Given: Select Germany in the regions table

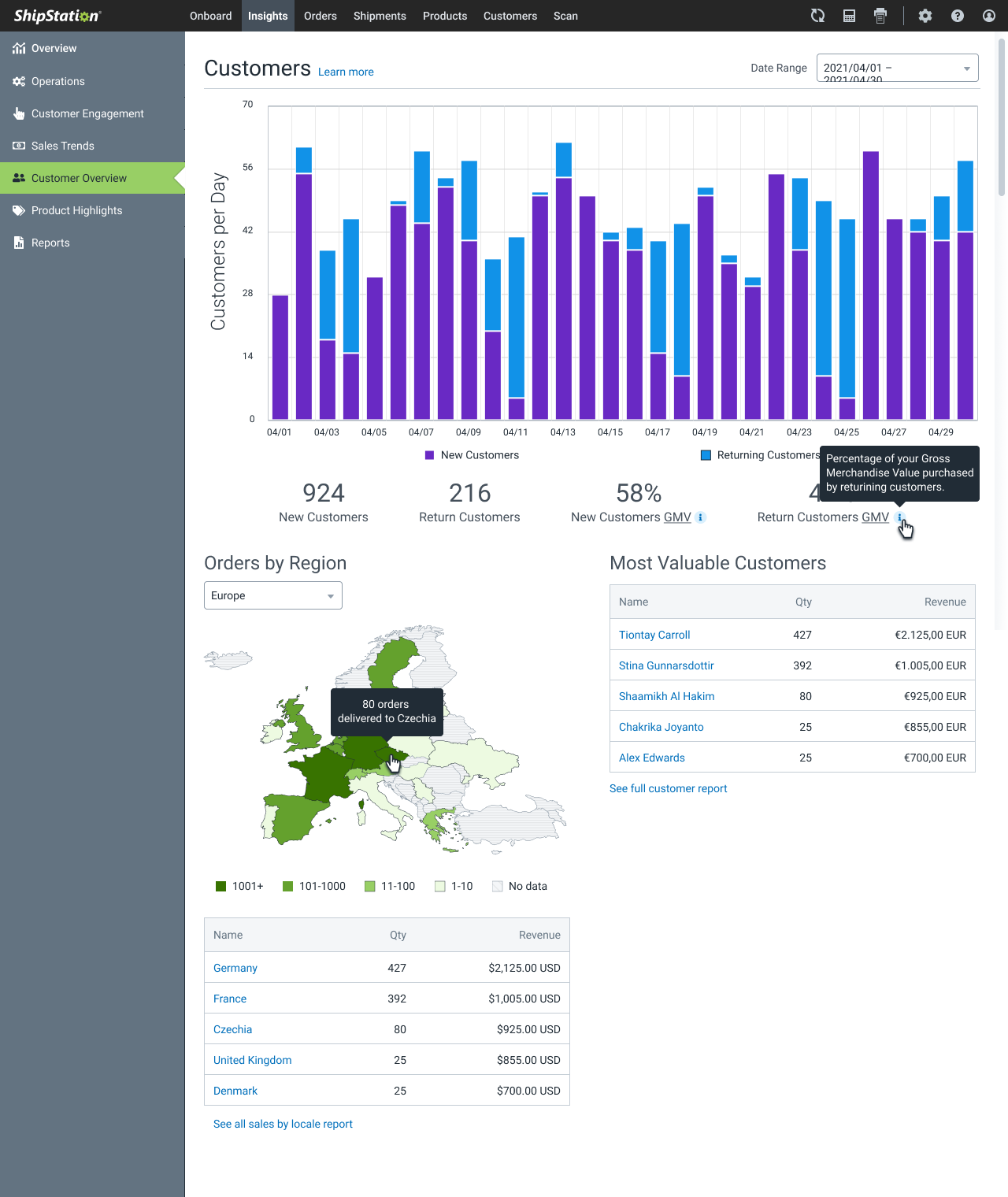Looking at the screenshot, I should pos(235,968).
